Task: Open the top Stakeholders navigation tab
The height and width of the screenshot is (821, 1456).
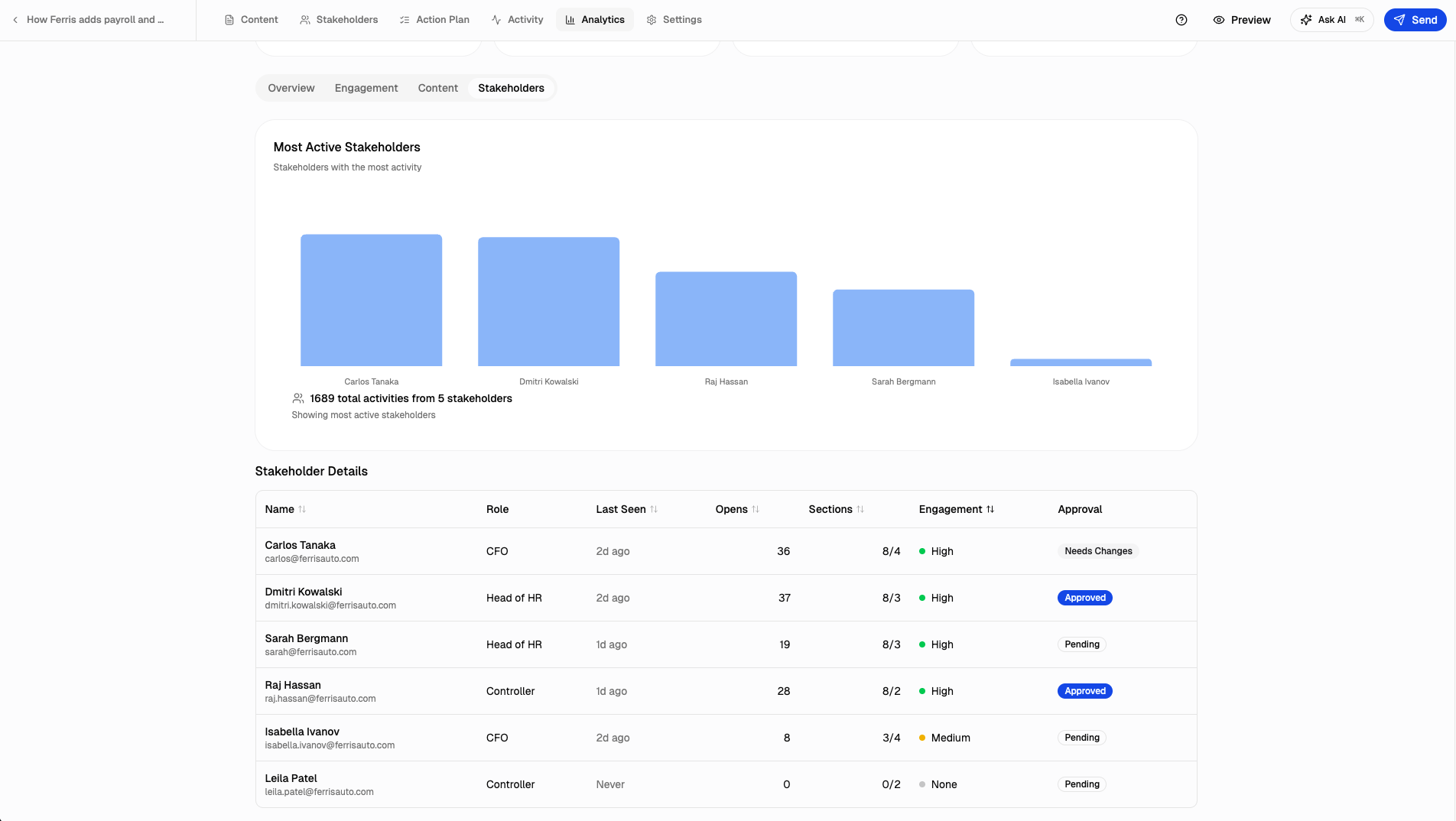Action: click(x=339, y=20)
